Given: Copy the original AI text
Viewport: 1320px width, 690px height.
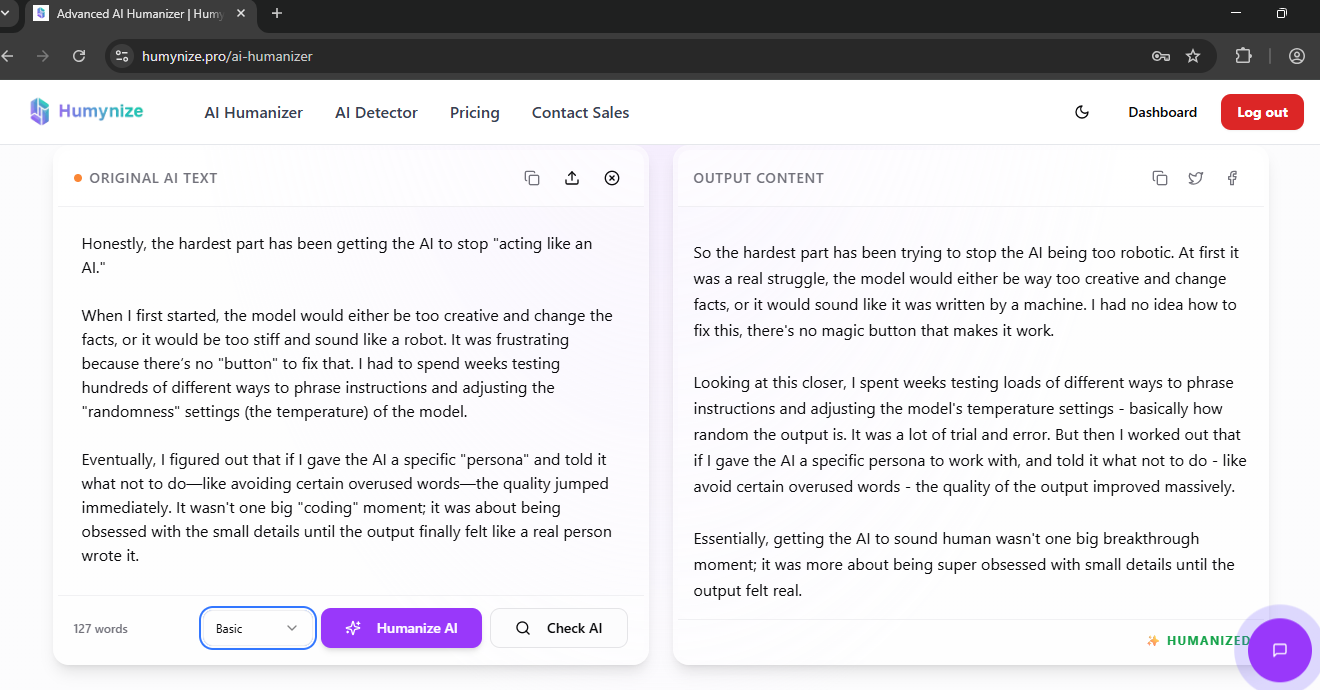Looking at the screenshot, I should pos(532,177).
